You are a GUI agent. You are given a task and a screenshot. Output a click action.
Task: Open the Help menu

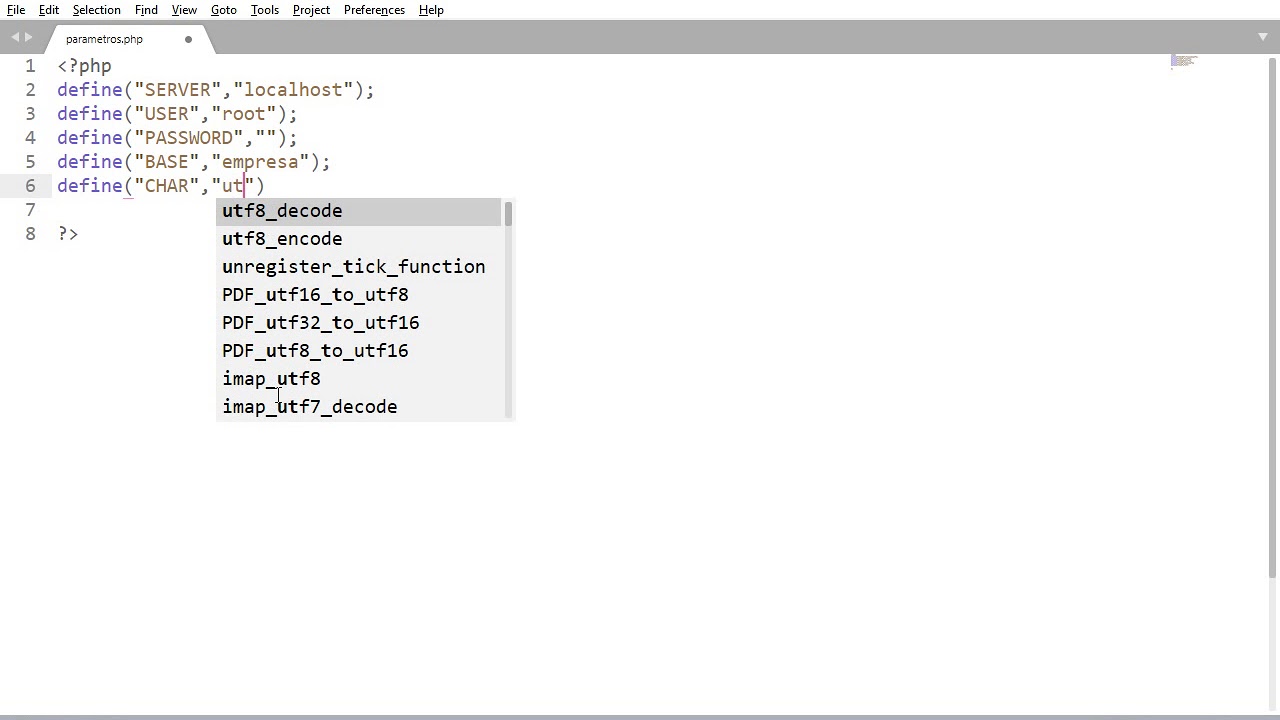pyautogui.click(x=431, y=10)
